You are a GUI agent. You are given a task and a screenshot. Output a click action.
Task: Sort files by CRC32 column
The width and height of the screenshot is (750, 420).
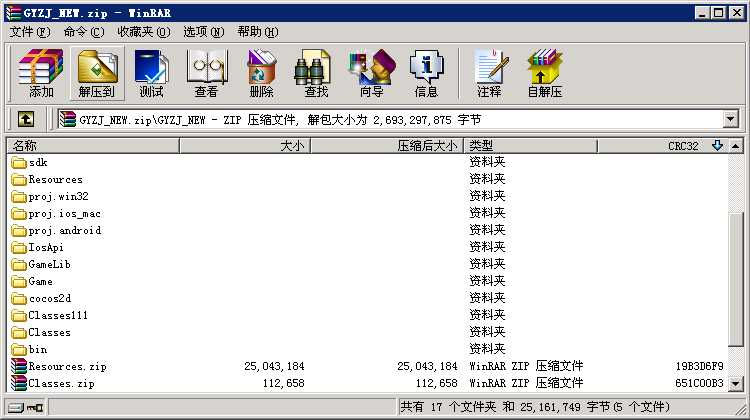pos(663,145)
